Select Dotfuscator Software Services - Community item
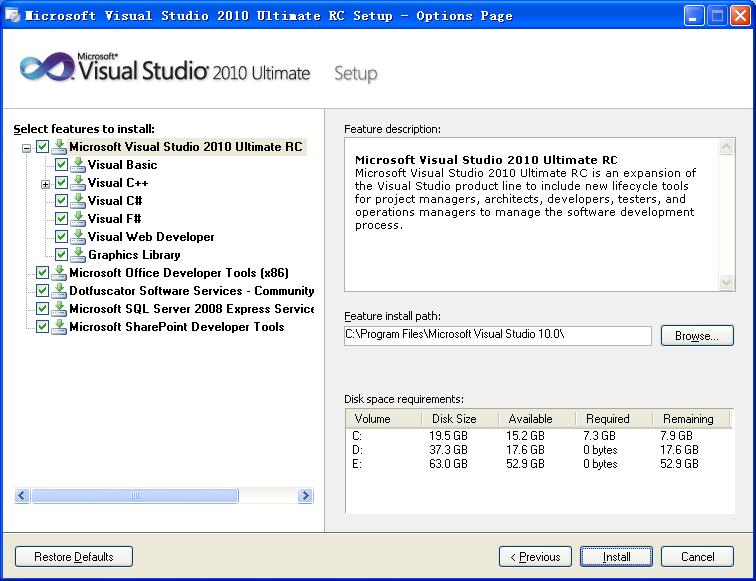Viewport: 756px width, 581px height. pos(191,291)
